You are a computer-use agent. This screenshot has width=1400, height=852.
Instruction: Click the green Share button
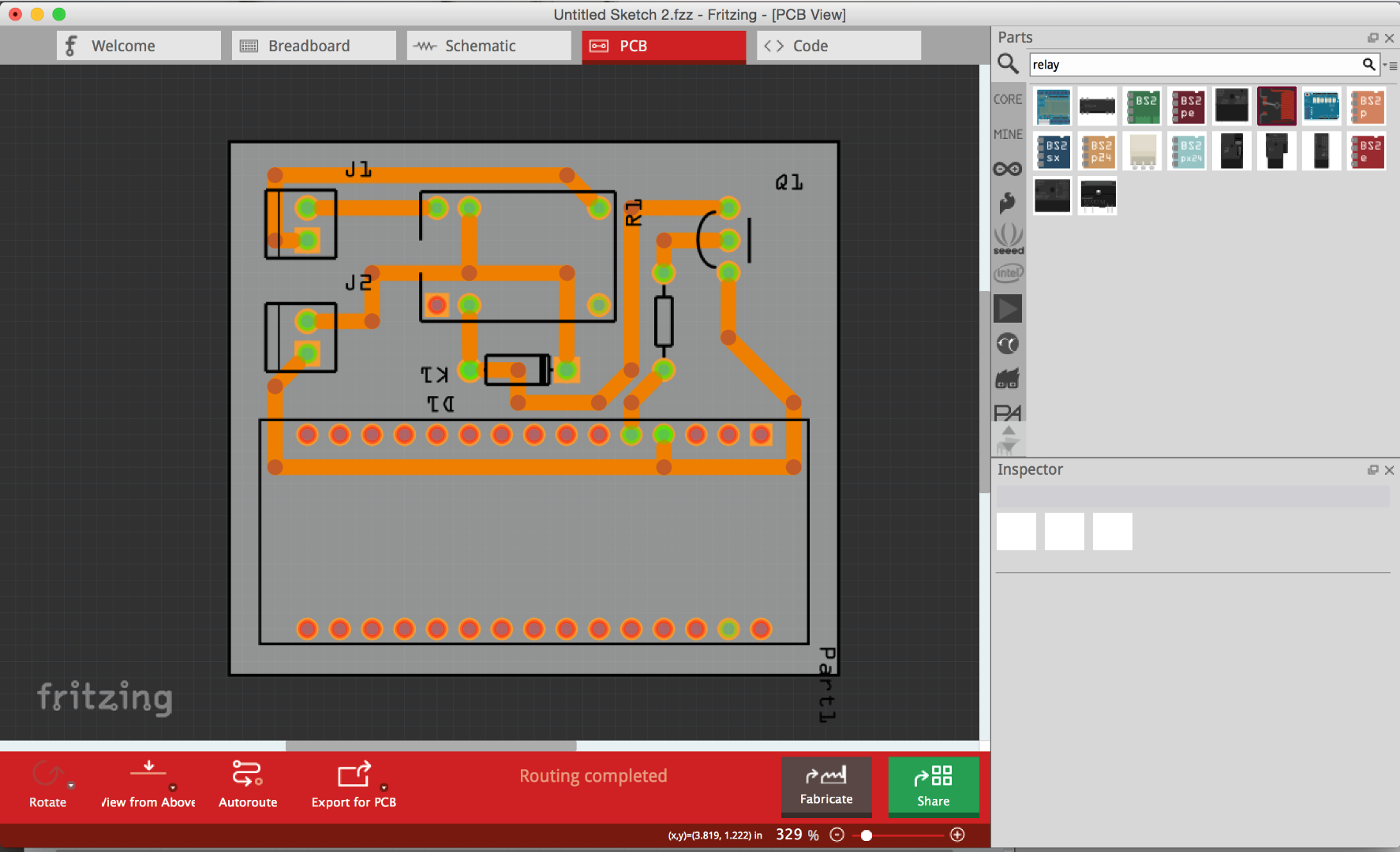934,787
